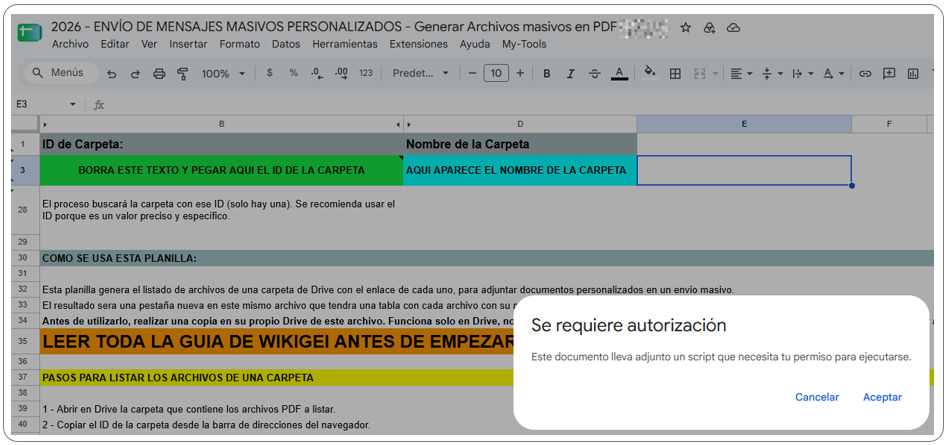Viewport: 947px width, 445px height.
Task: Check the cloud document status icon
Action: click(x=733, y=27)
